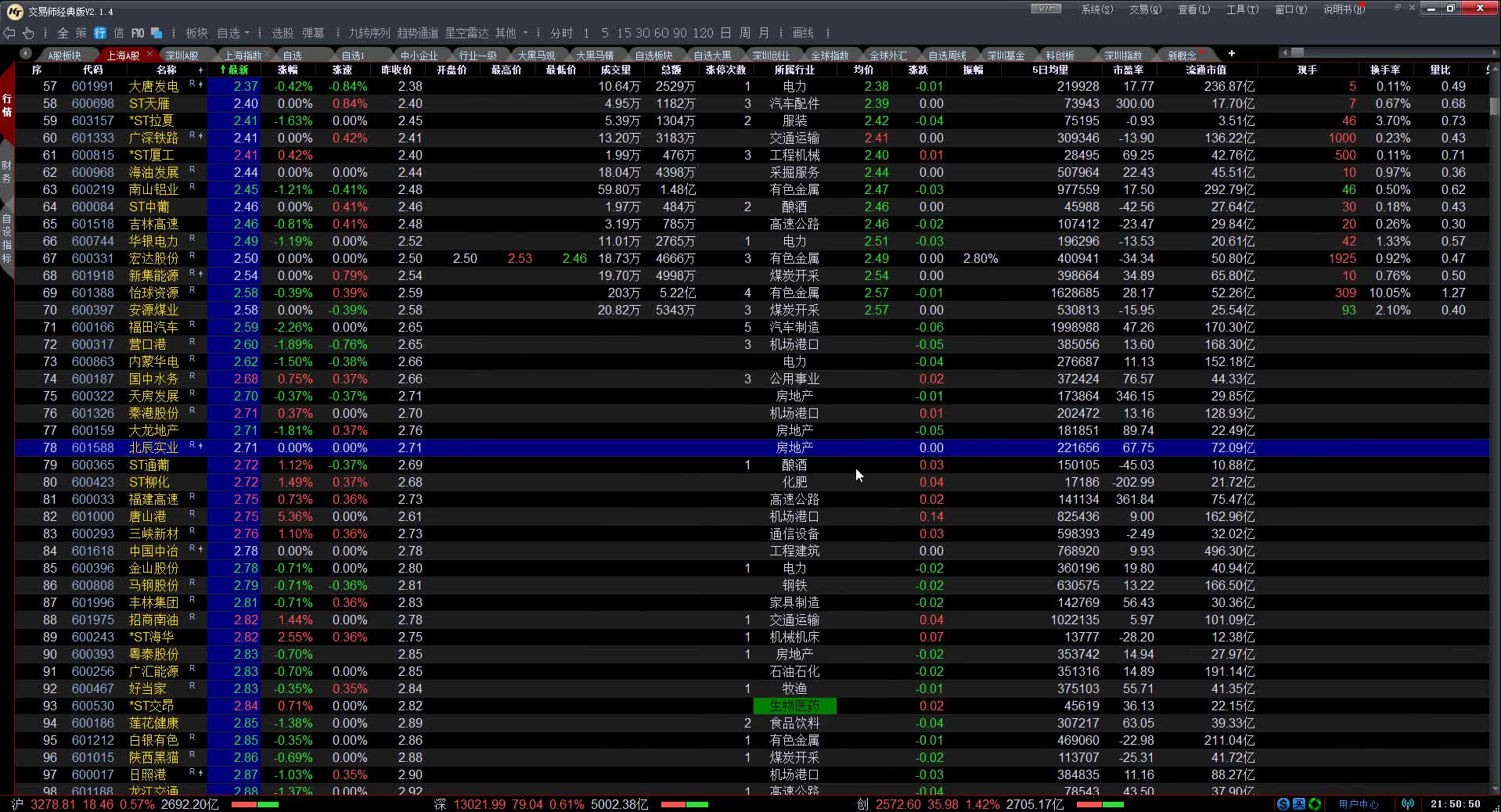Screen dimensions: 1501x812
Task: Select the hand pointer tool icon
Action: pyautogui.click(x=29, y=33)
